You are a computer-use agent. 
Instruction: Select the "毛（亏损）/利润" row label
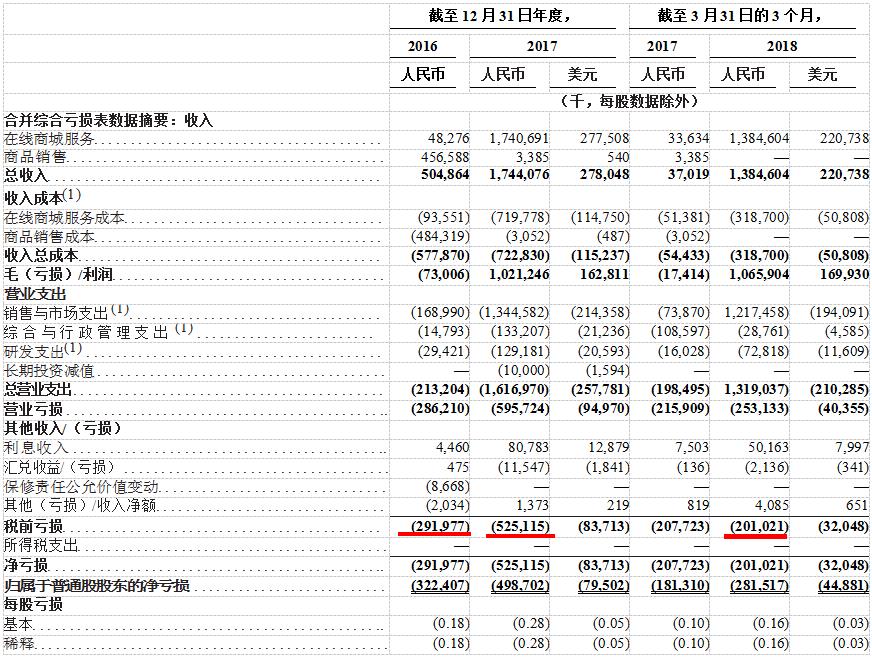pyautogui.click(x=59, y=274)
